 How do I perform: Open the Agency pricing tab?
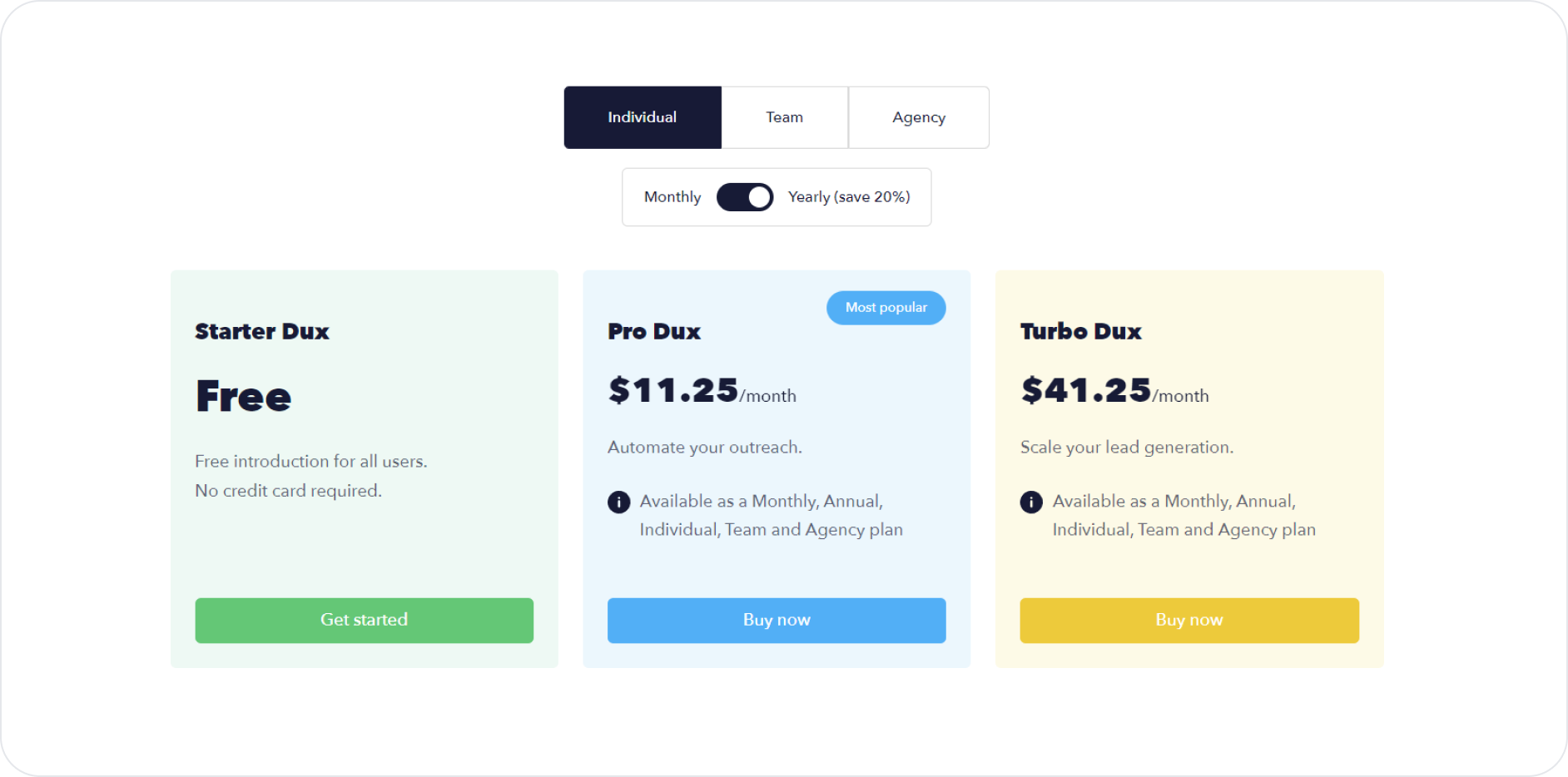pyautogui.click(x=919, y=117)
